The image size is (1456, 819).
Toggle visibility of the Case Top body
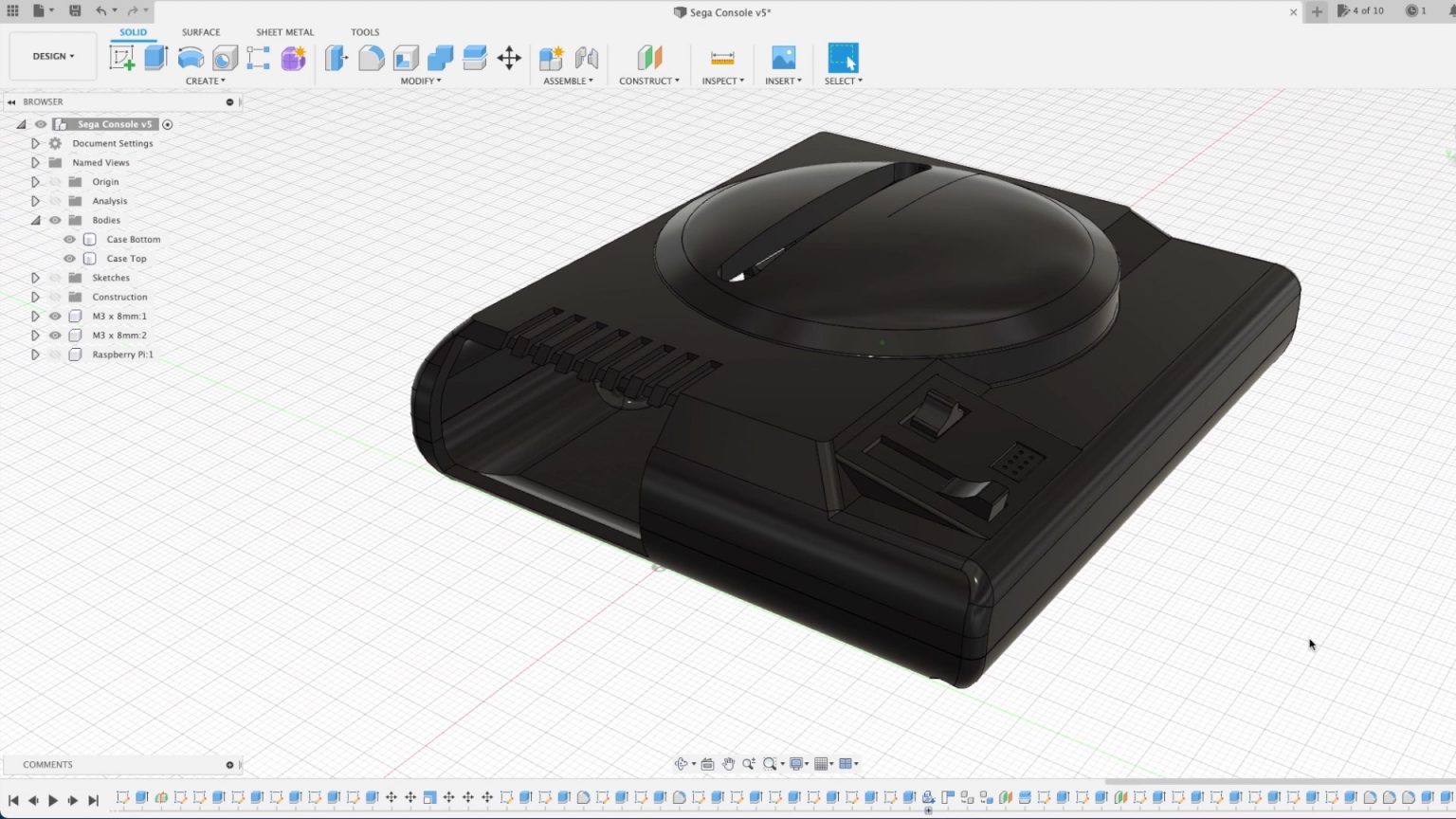pyautogui.click(x=69, y=258)
